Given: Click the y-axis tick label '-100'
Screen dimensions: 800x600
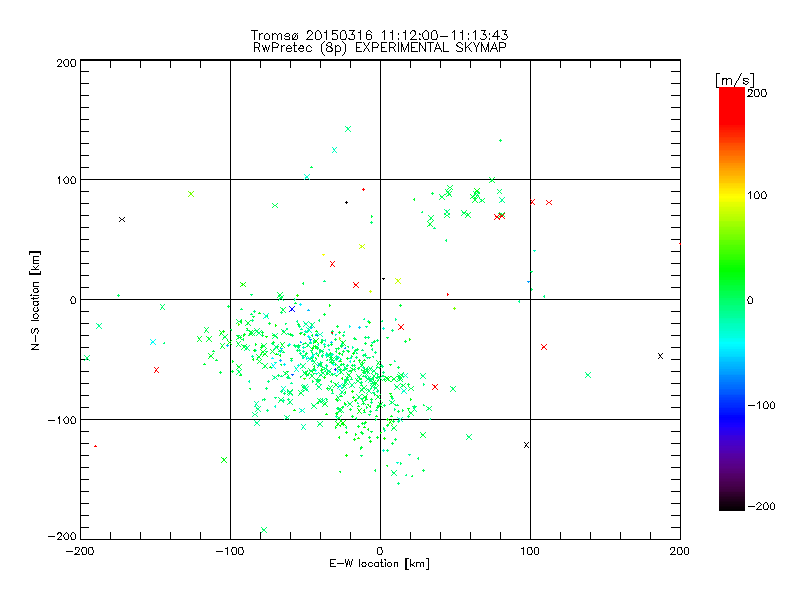Looking at the screenshot, I should (62, 420).
